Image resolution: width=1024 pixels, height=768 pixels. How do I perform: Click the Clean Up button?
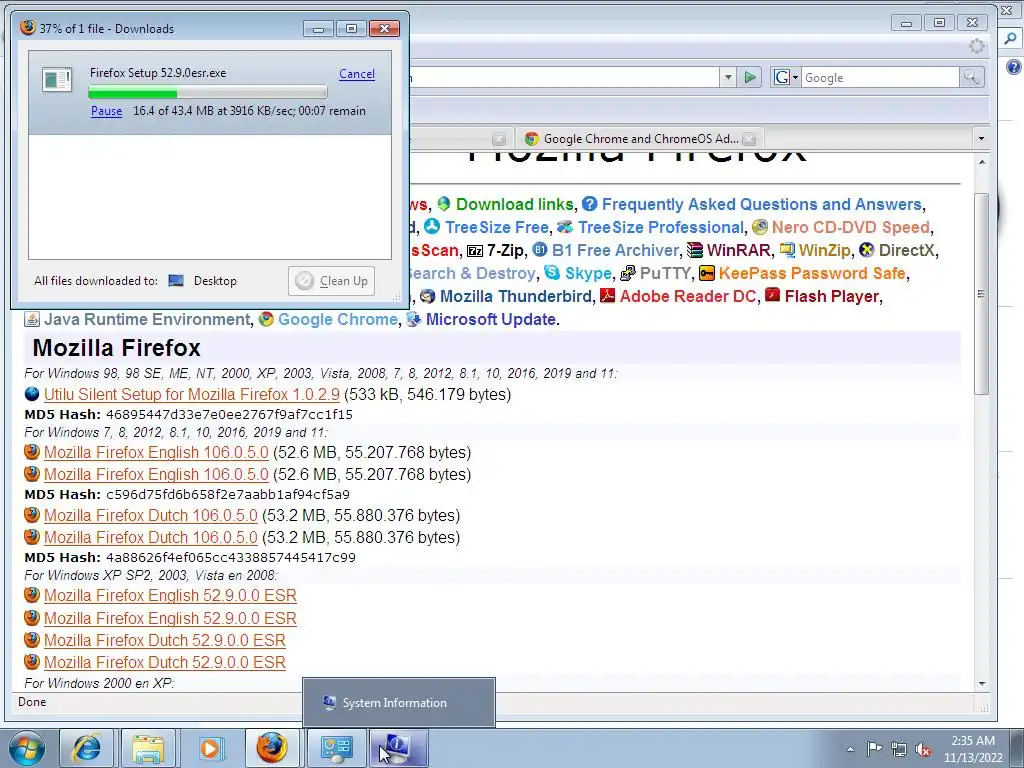point(332,281)
